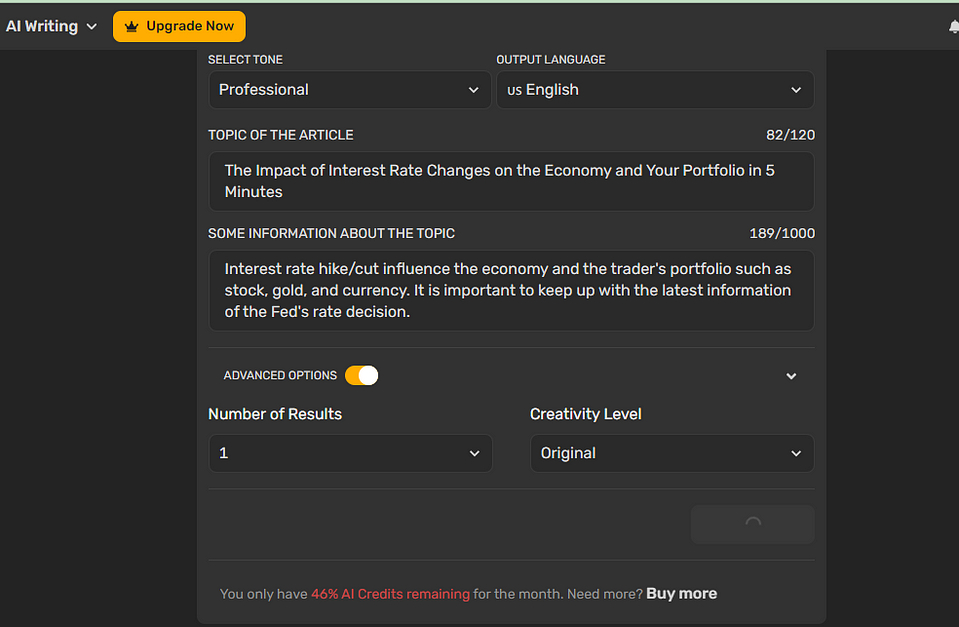Click the chevron arrow beside AI Writing
The height and width of the screenshot is (627, 959).
[x=92, y=27]
